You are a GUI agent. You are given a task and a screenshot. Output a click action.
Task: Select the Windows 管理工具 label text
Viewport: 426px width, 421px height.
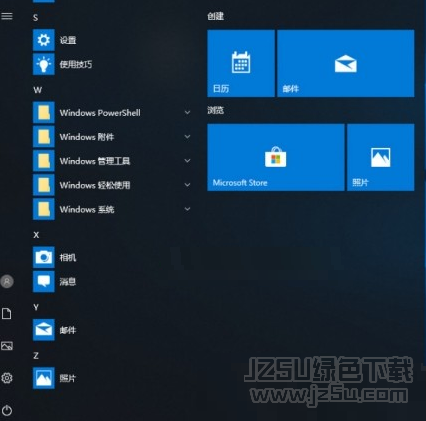[95, 161]
